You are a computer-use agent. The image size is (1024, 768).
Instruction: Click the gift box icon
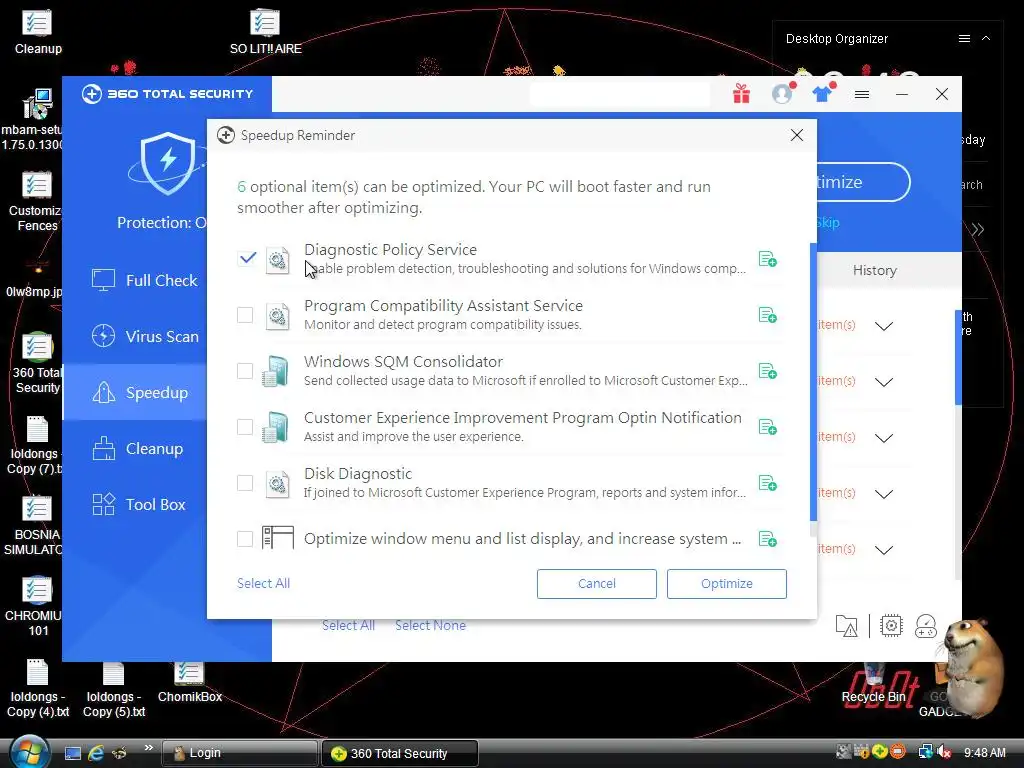click(741, 94)
